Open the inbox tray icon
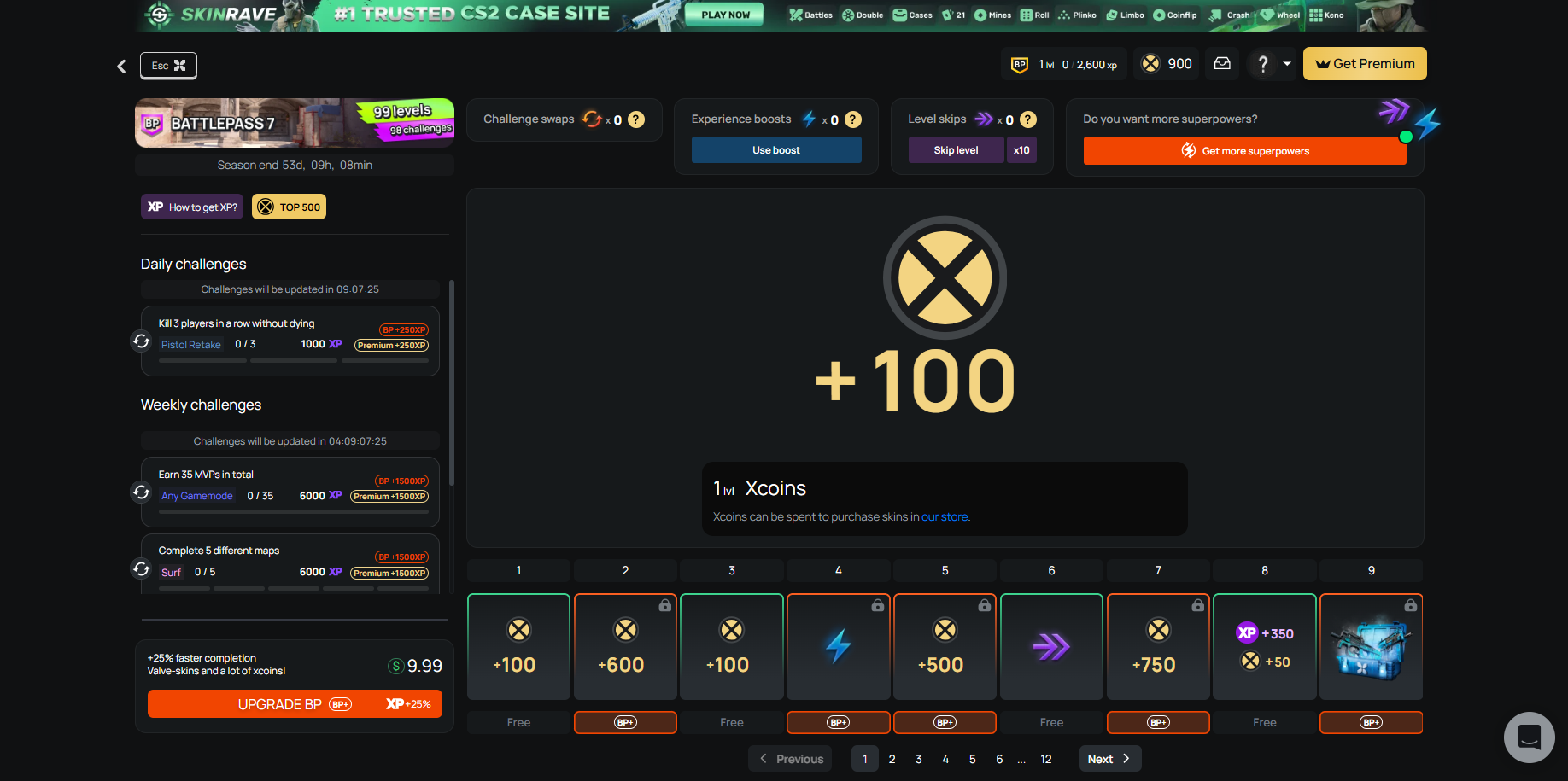 tap(1222, 64)
